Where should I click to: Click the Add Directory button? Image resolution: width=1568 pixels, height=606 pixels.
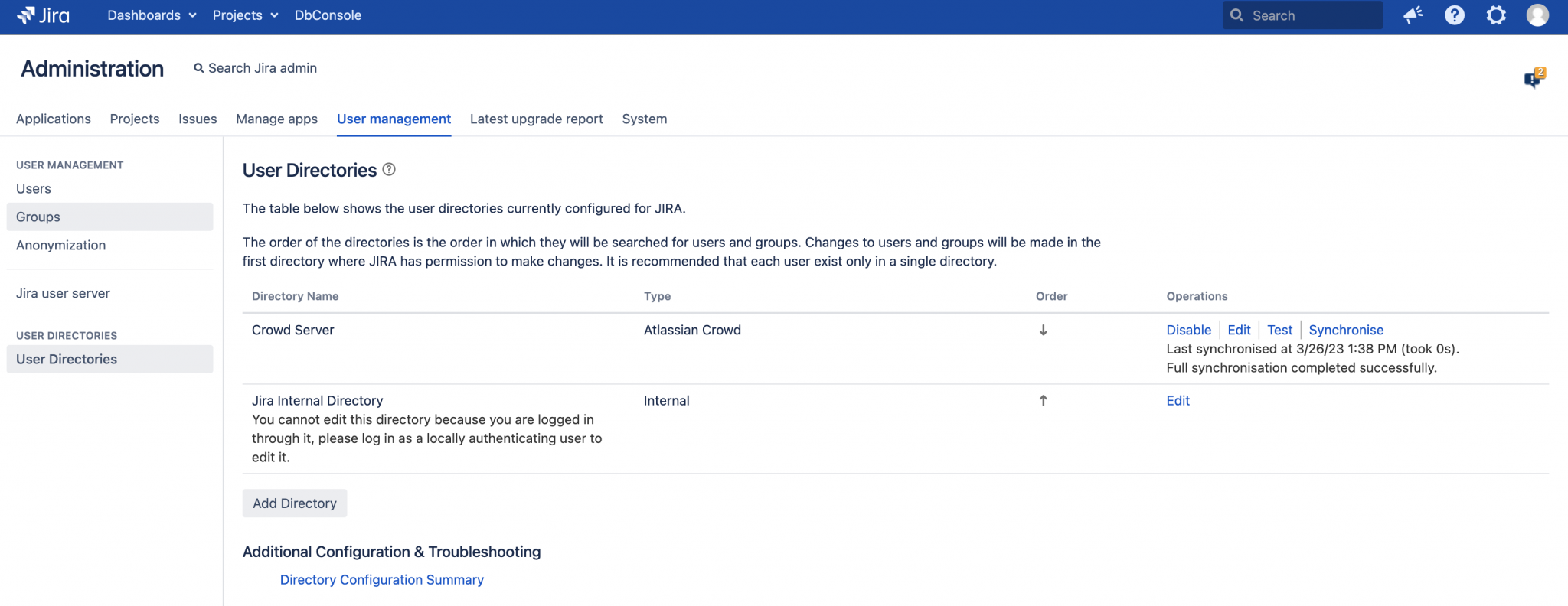click(x=295, y=503)
